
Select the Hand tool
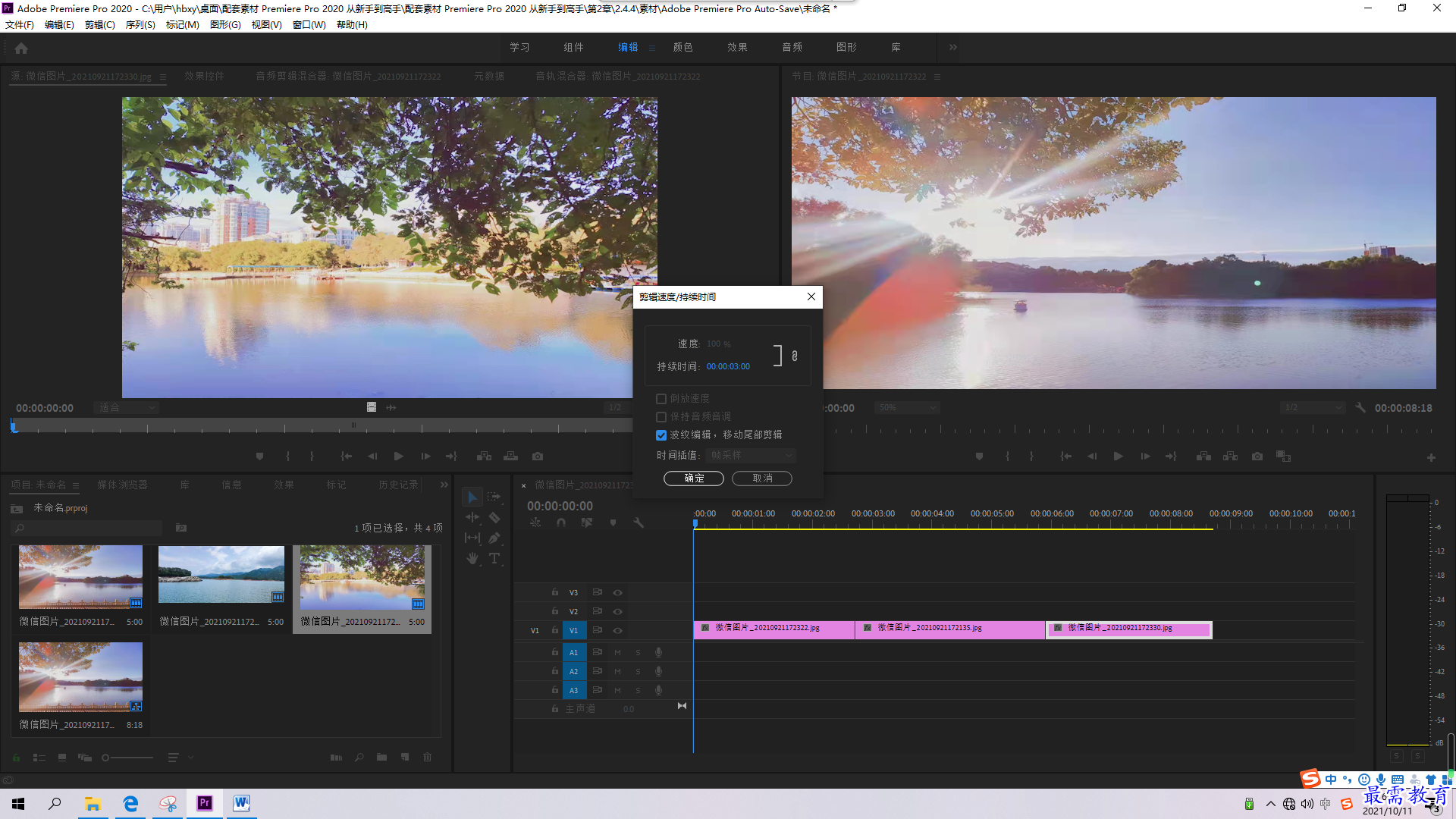coord(472,558)
